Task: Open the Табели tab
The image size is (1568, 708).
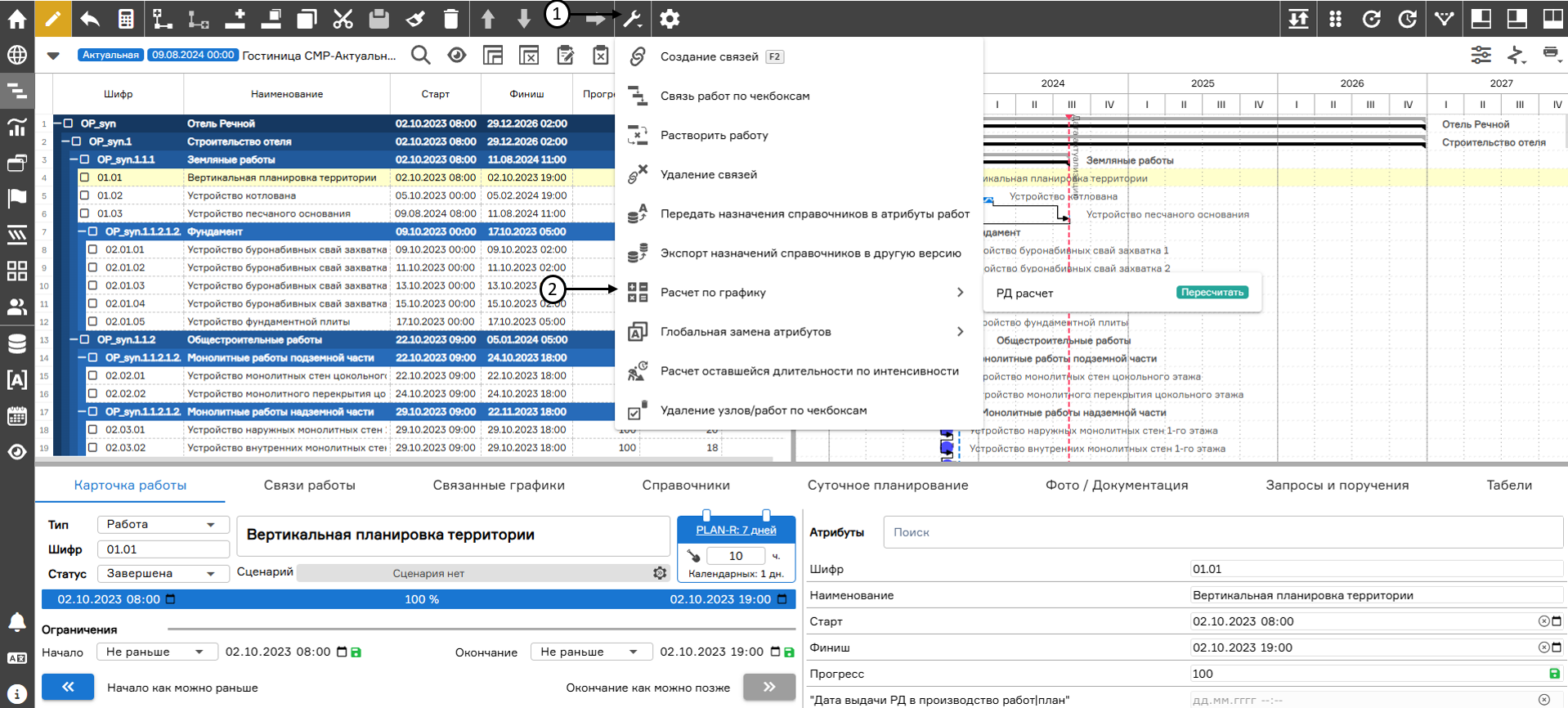Action: coord(1509,485)
